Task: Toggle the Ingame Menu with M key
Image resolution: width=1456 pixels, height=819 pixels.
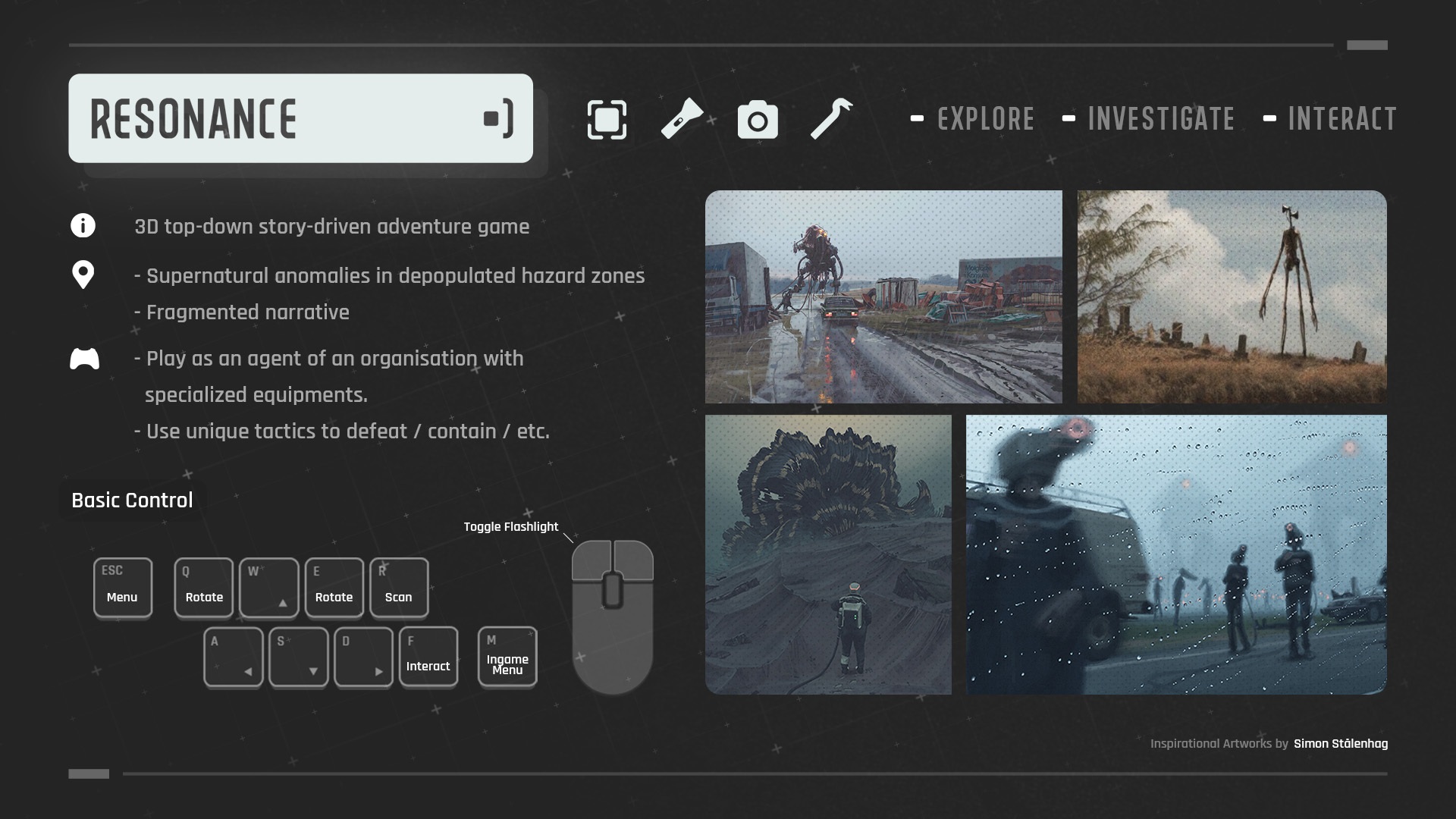Action: coord(508,657)
